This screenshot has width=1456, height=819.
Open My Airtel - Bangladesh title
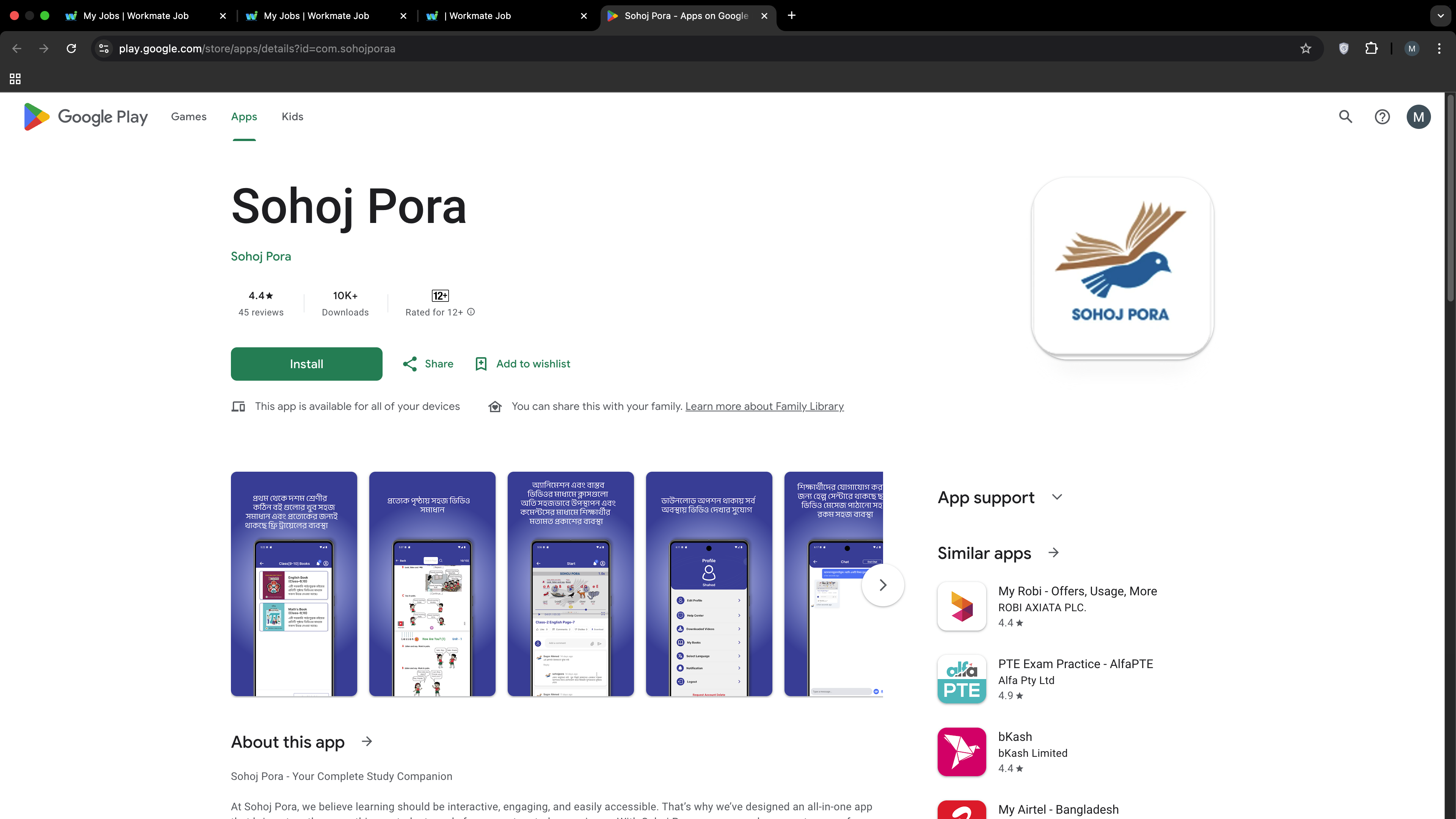pos(1058,810)
